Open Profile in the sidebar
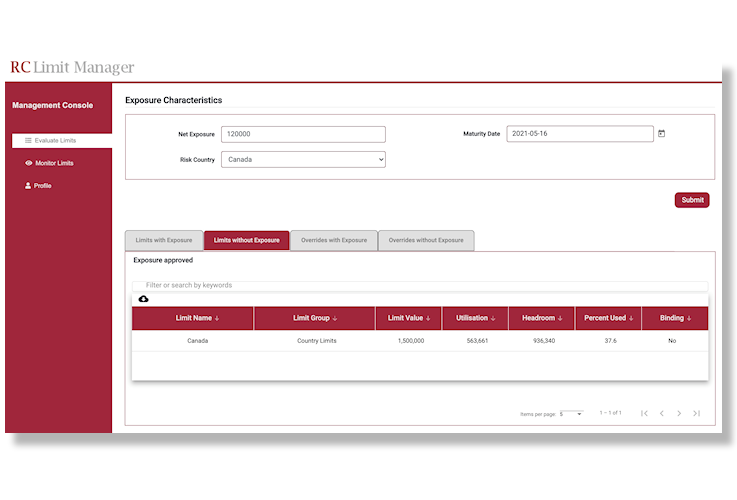The width and height of the screenshot is (737, 500). (x=42, y=186)
